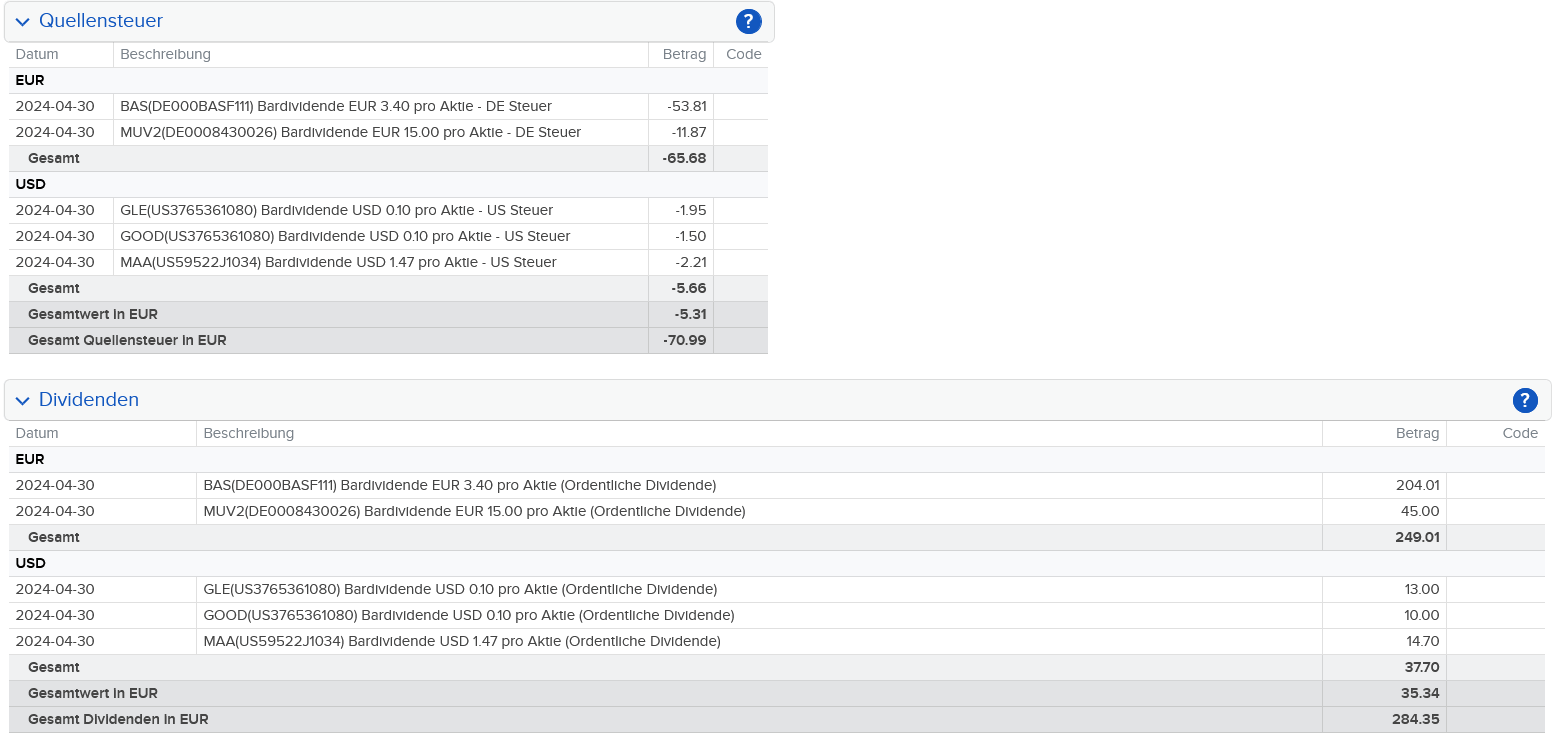
Task: Select date of MAA US Steuer row
Action: click(x=55, y=262)
